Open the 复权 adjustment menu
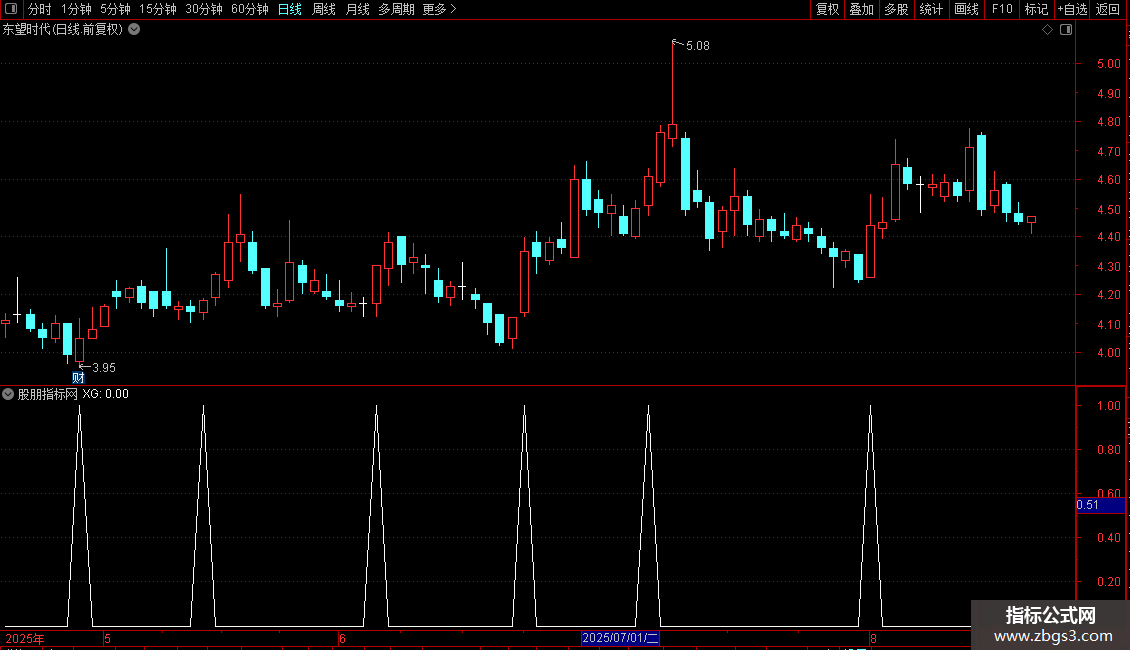Image resolution: width=1130 pixels, height=650 pixels. (x=827, y=9)
